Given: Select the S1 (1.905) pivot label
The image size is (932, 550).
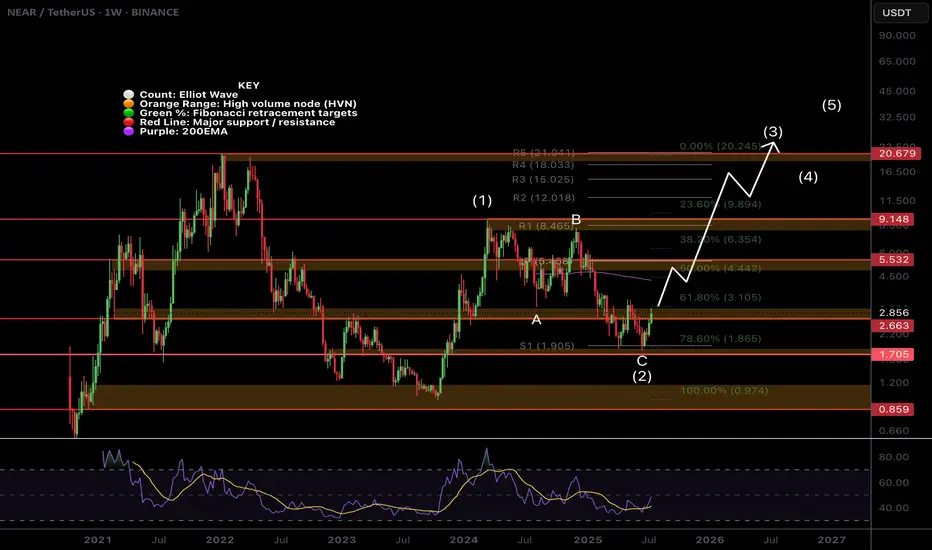Looking at the screenshot, I should click(x=547, y=345).
